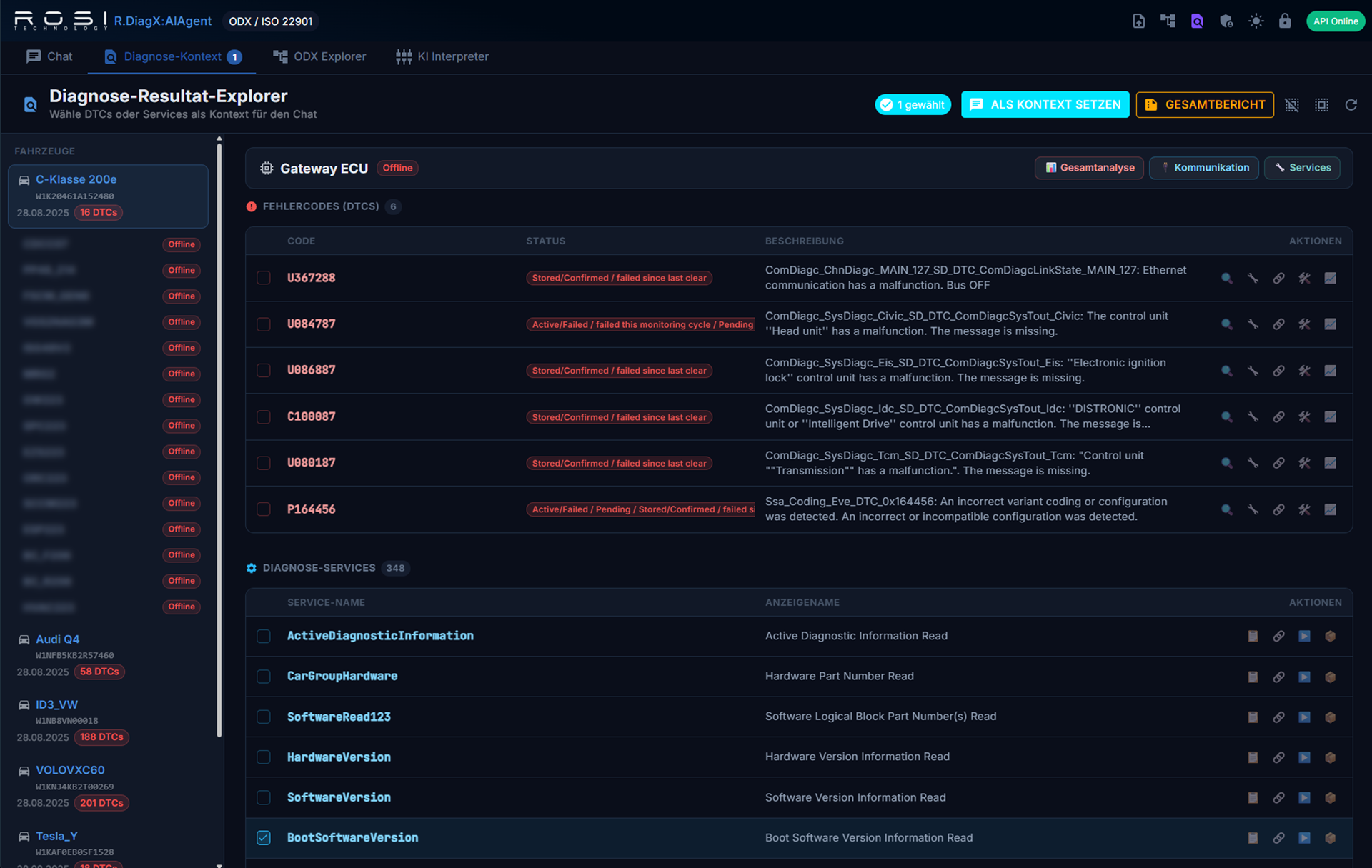Tick checkbox for DTC U086887
The image size is (1372, 868).
264,371
